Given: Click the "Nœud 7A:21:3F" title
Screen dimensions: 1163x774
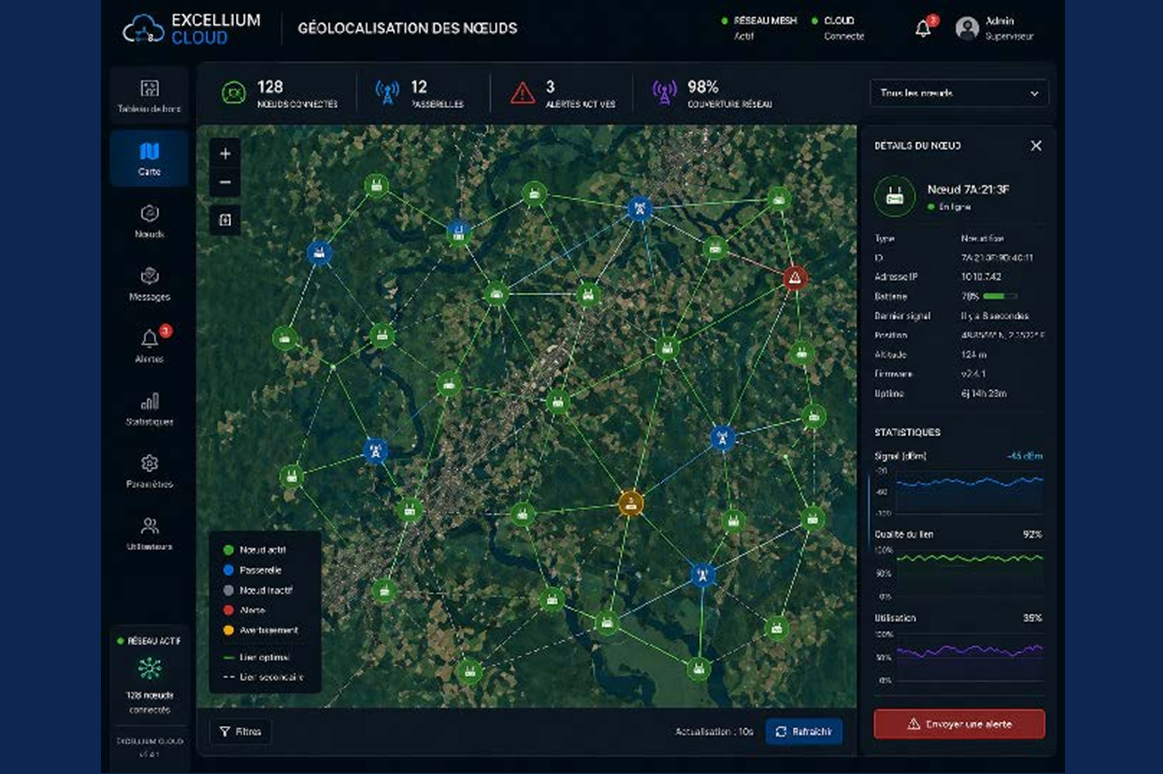Looking at the screenshot, I should [x=968, y=190].
